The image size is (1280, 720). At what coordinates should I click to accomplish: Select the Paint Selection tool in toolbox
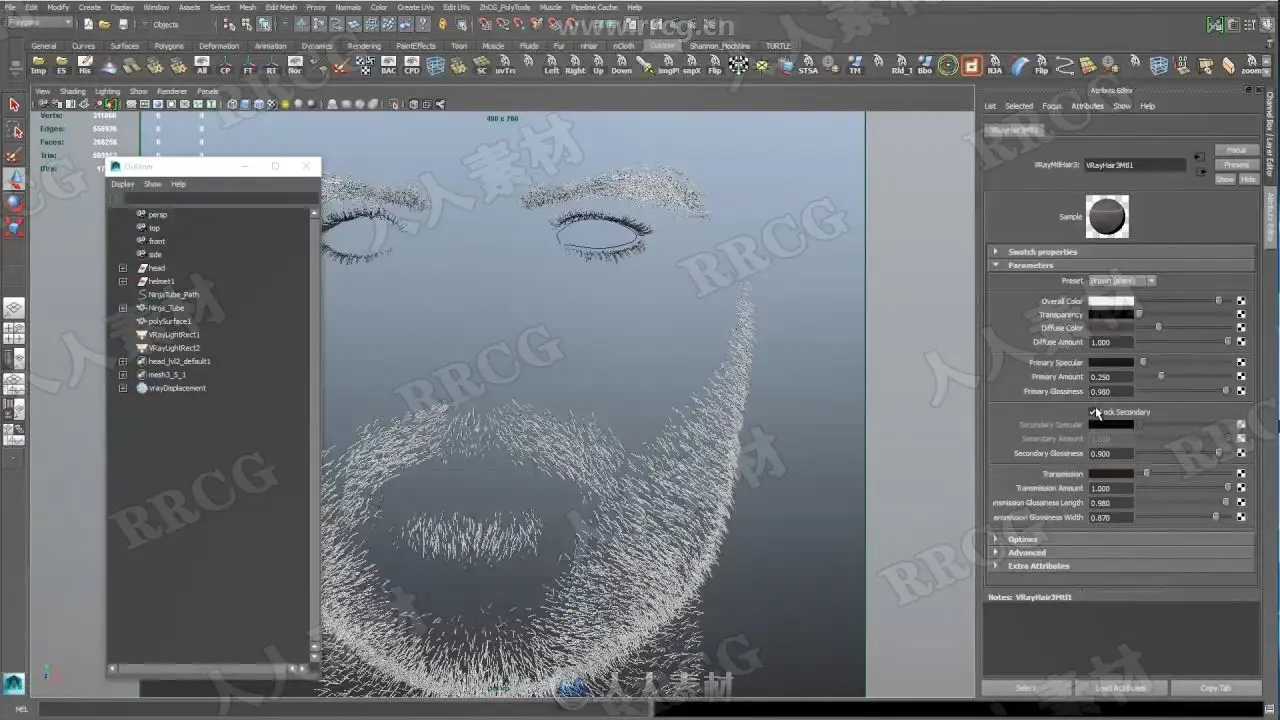tap(14, 155)
